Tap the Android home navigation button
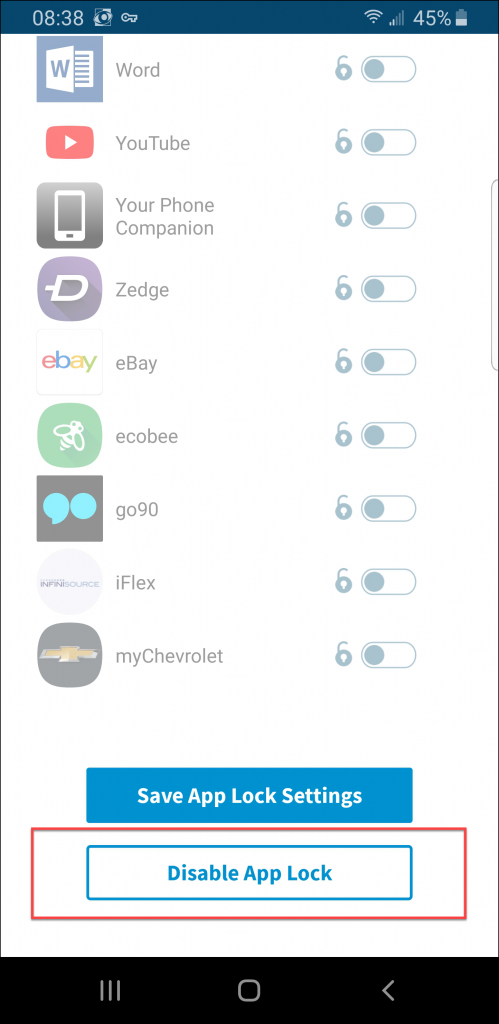 249,991
